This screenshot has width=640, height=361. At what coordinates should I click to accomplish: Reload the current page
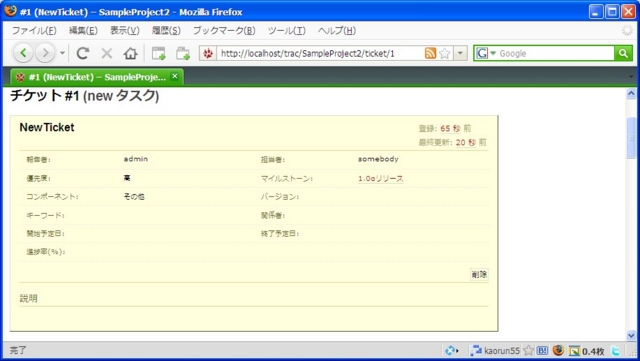83,53
